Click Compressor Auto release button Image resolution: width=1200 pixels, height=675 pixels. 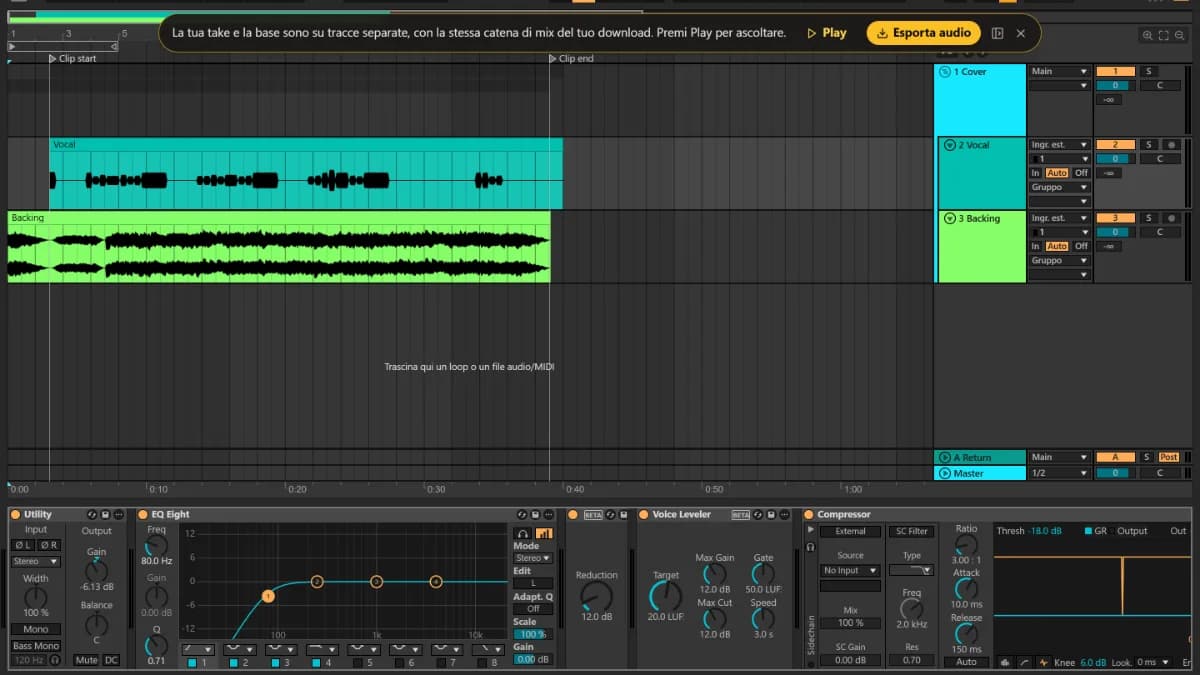click(x=966, y=662)
